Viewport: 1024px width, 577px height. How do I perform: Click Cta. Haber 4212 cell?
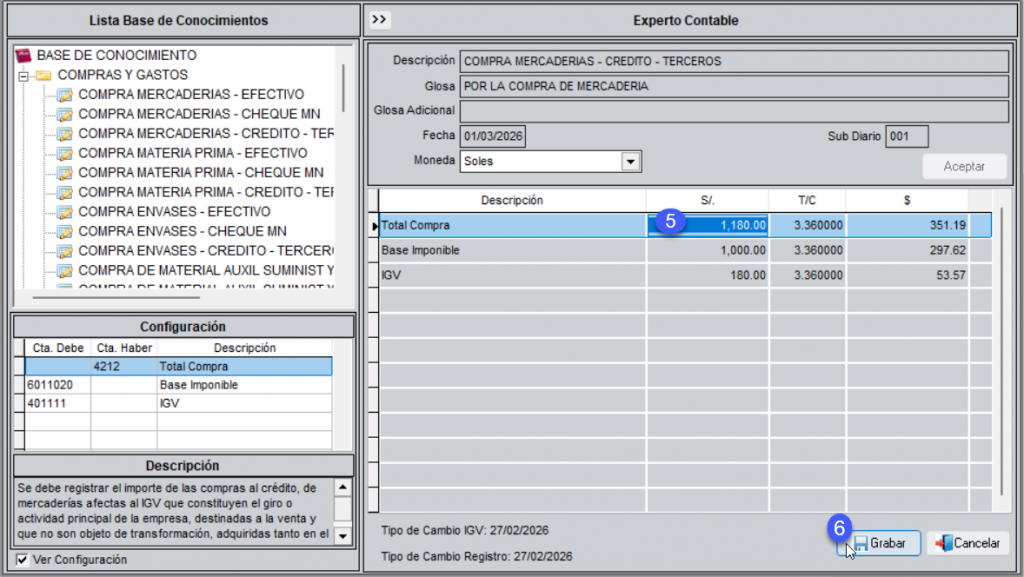pyautogui.click(x=123, y=366)
